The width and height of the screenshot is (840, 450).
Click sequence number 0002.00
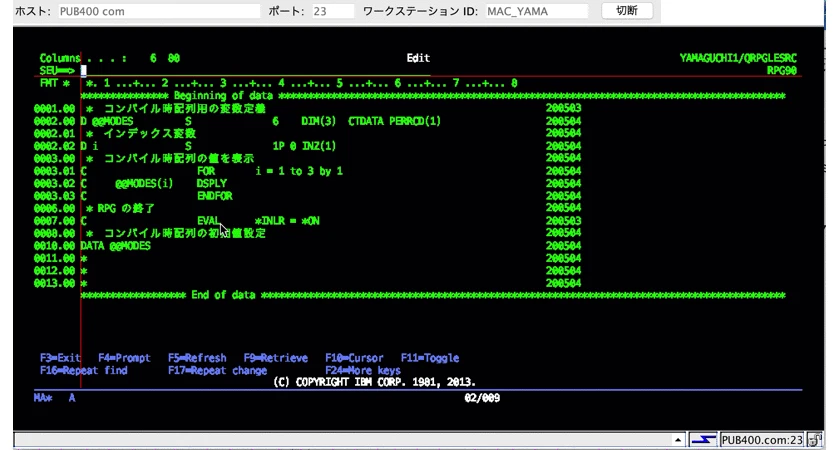point(54,121)
